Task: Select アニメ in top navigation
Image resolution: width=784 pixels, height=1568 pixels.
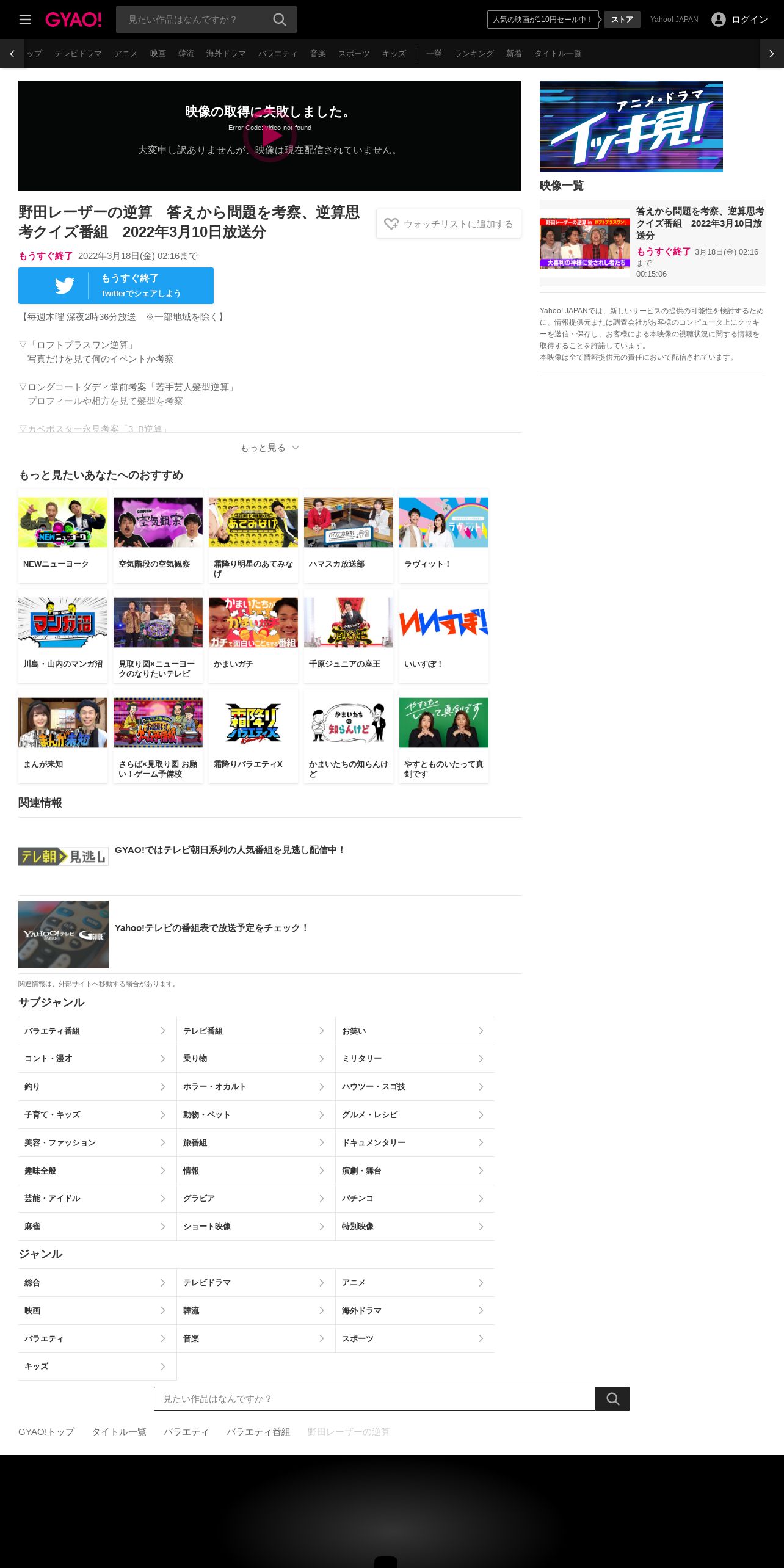Action: point(126,54)
